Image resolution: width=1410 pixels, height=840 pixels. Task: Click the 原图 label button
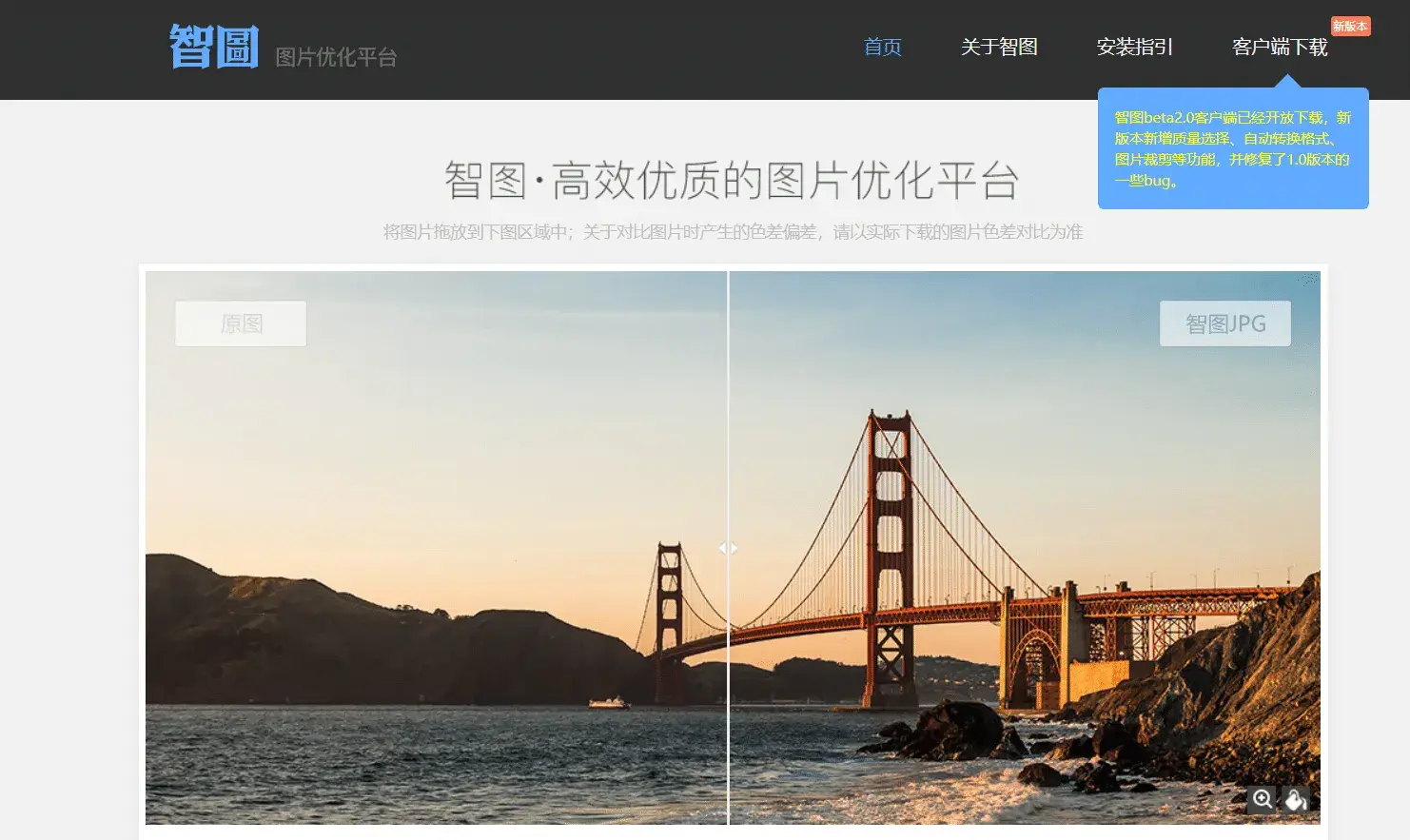click(241, 323)
